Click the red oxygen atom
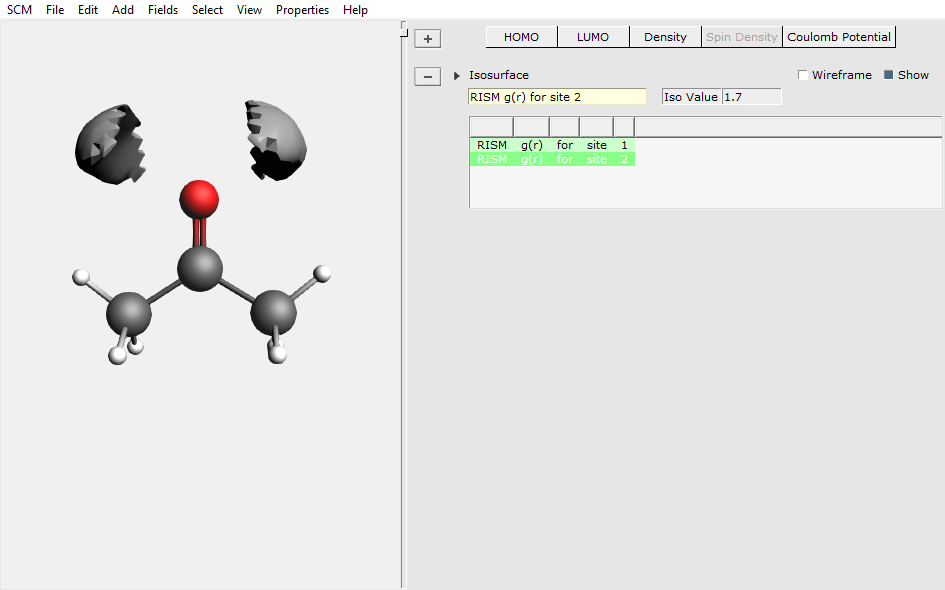 (x=200, y=198)
